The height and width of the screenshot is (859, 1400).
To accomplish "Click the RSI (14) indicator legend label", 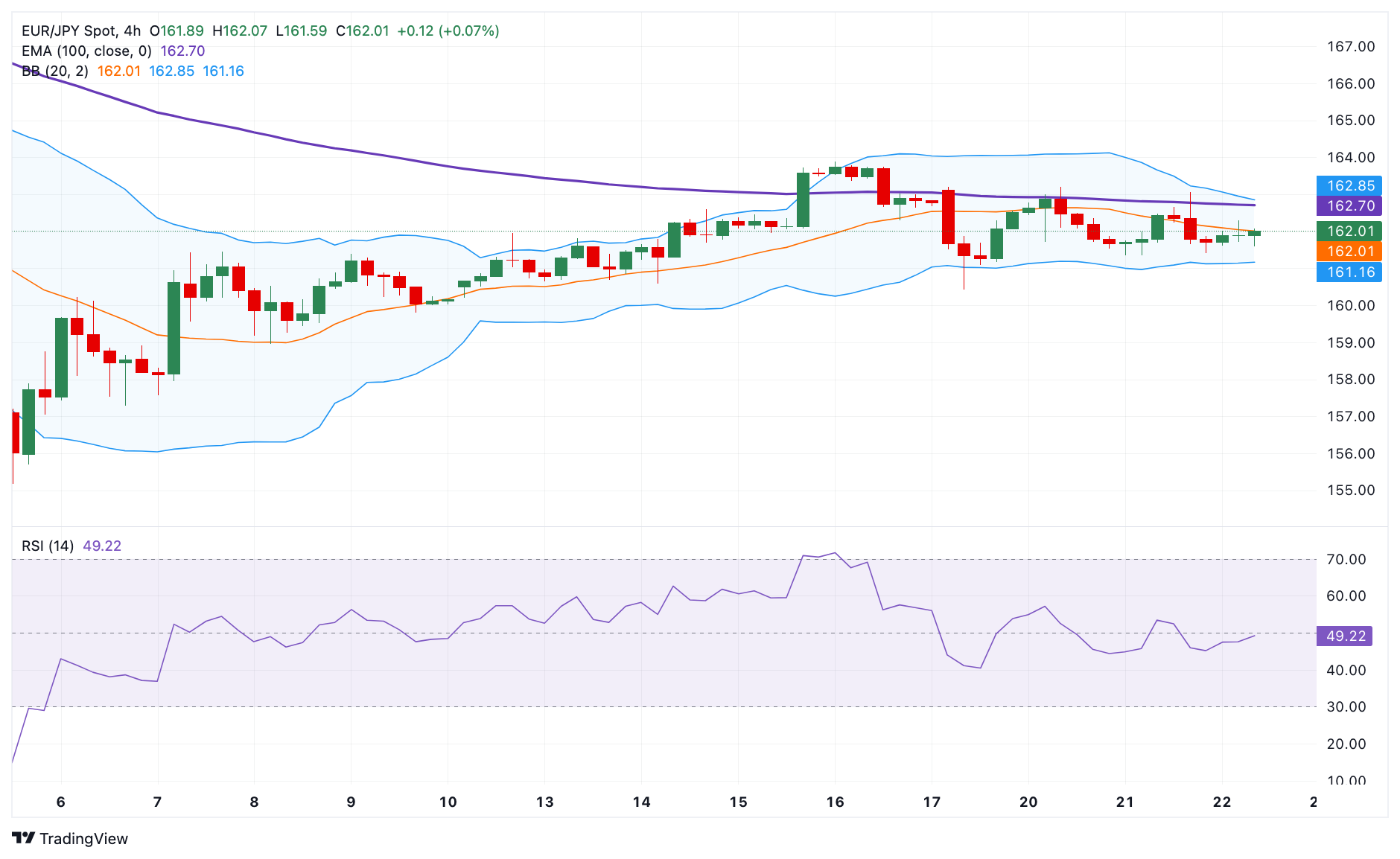I will (48, 546).
